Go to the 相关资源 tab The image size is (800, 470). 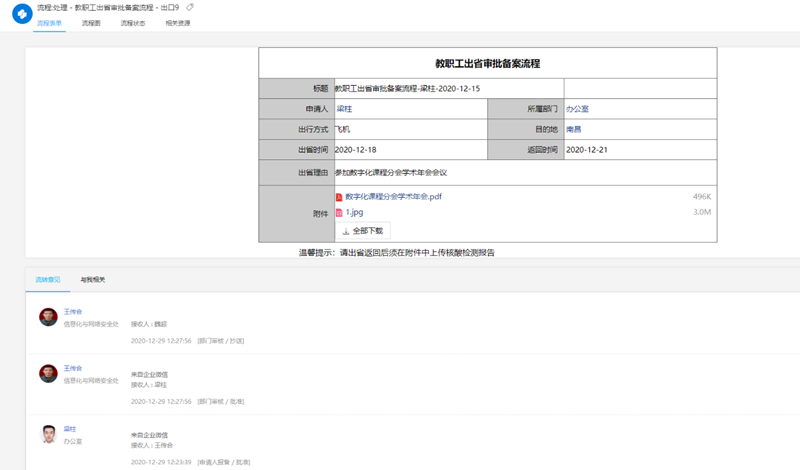pos(177,23)
